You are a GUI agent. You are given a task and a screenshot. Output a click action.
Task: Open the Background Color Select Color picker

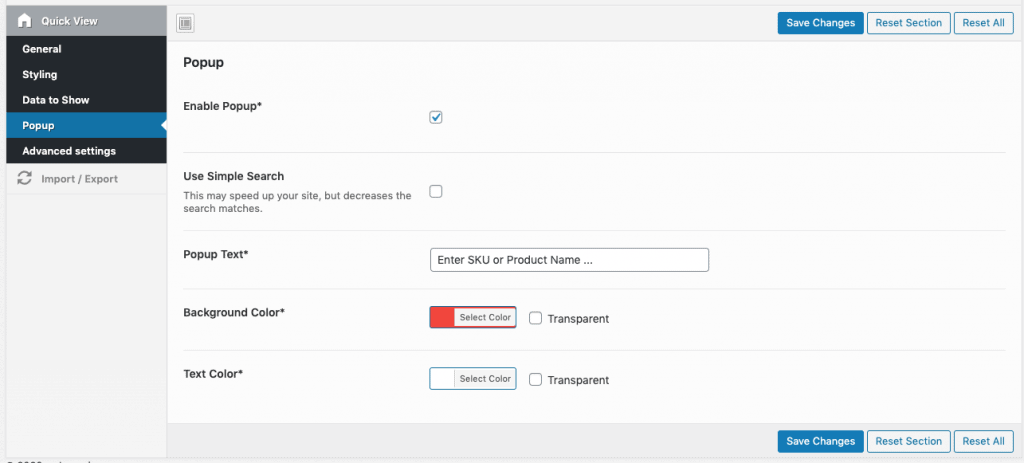click(x=485, y=318)
